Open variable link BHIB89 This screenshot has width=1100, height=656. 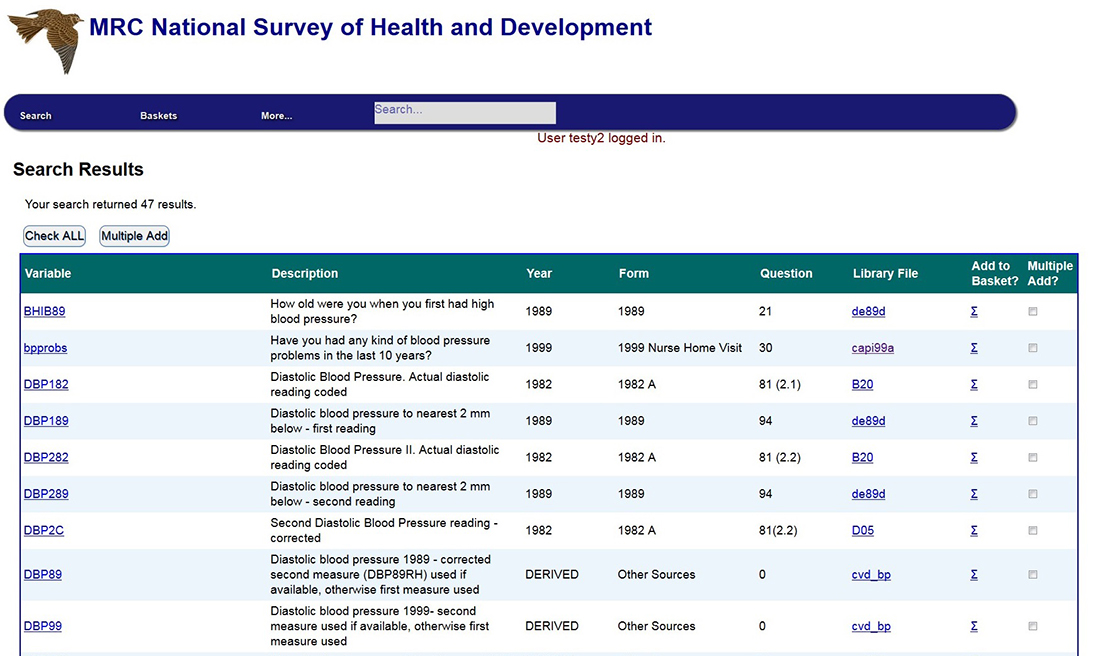pos(44,312)
